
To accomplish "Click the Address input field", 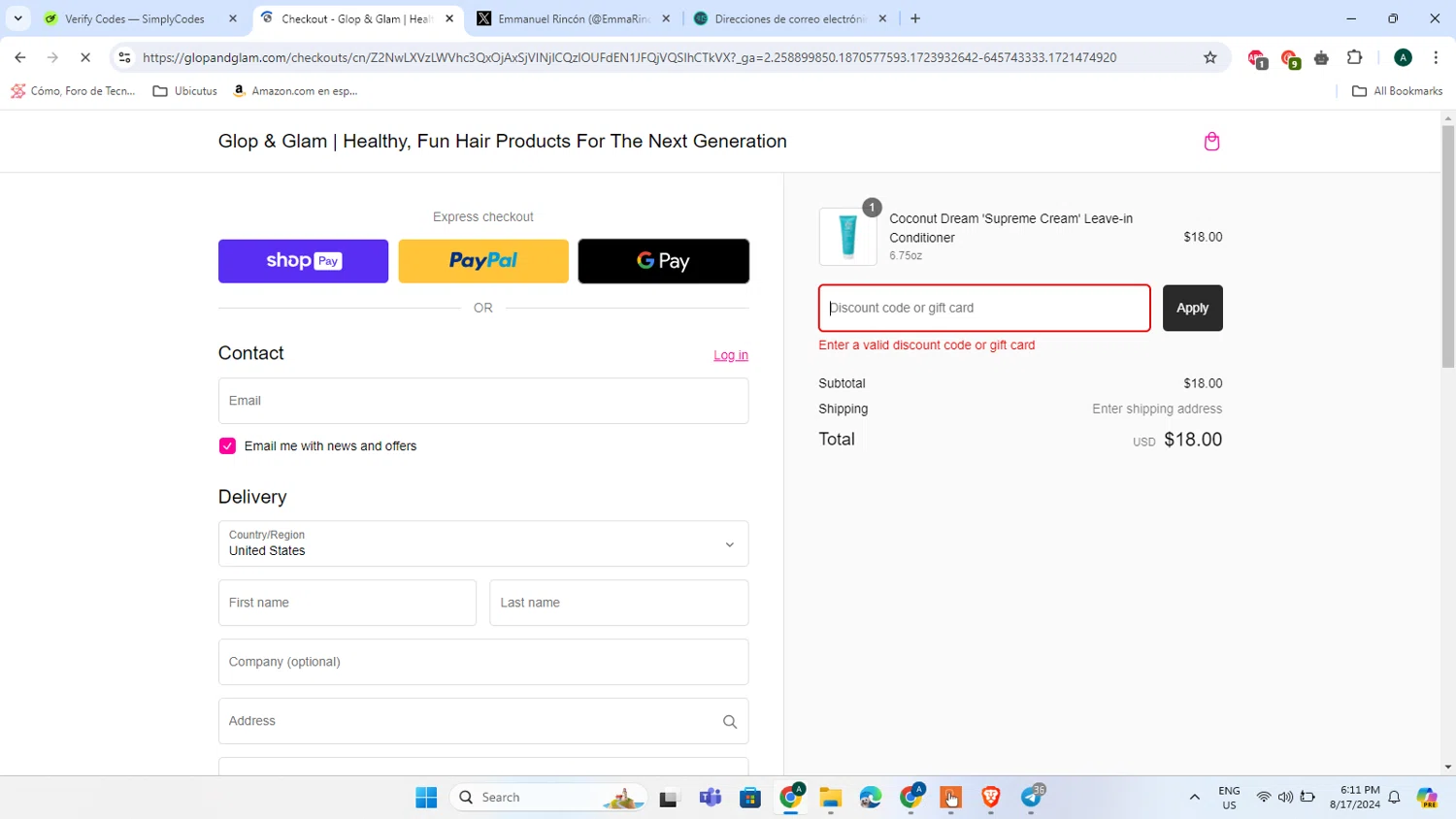I will [x=483, y=721].
